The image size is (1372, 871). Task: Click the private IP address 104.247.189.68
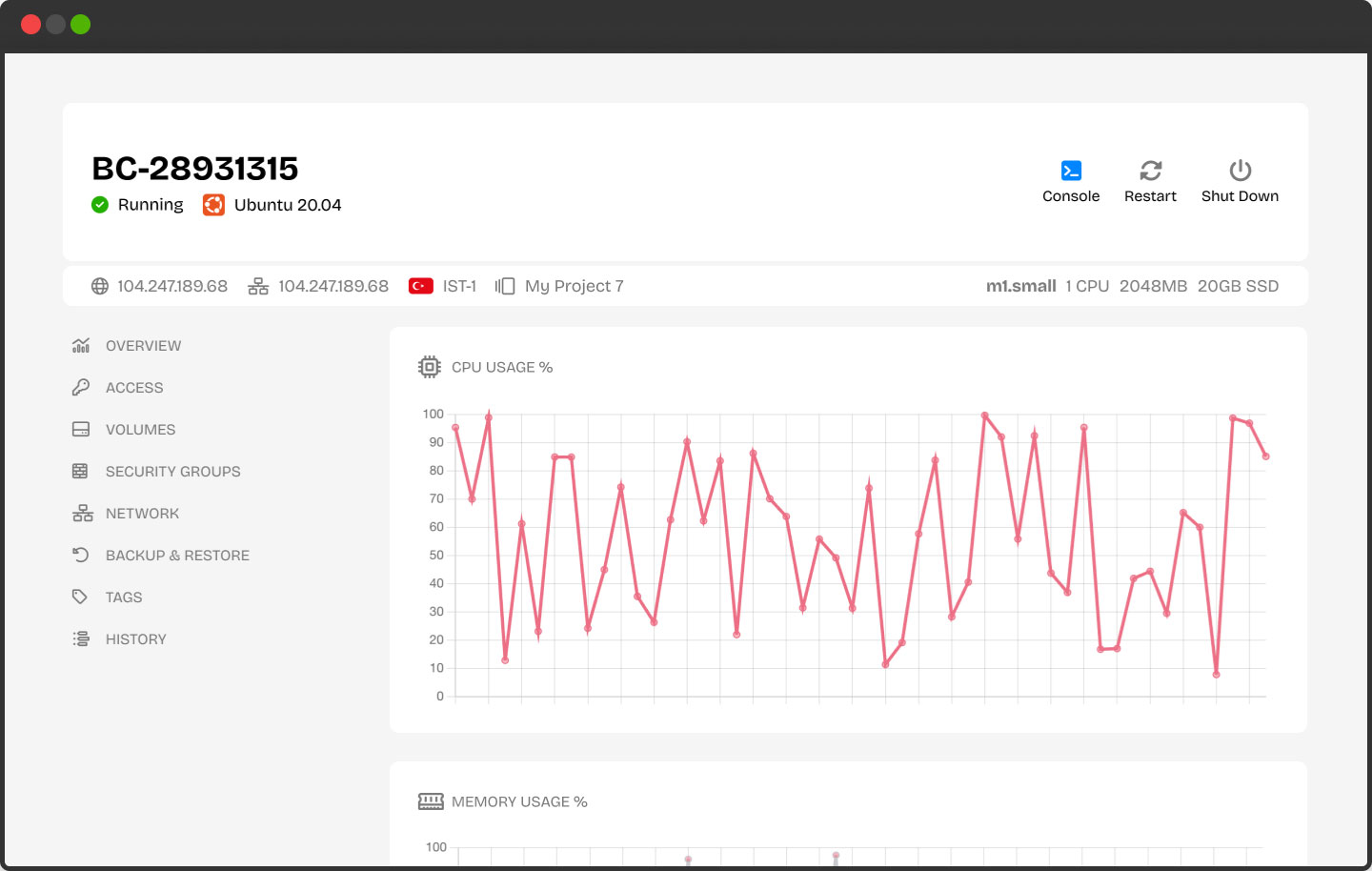click(x=333, y=285)
